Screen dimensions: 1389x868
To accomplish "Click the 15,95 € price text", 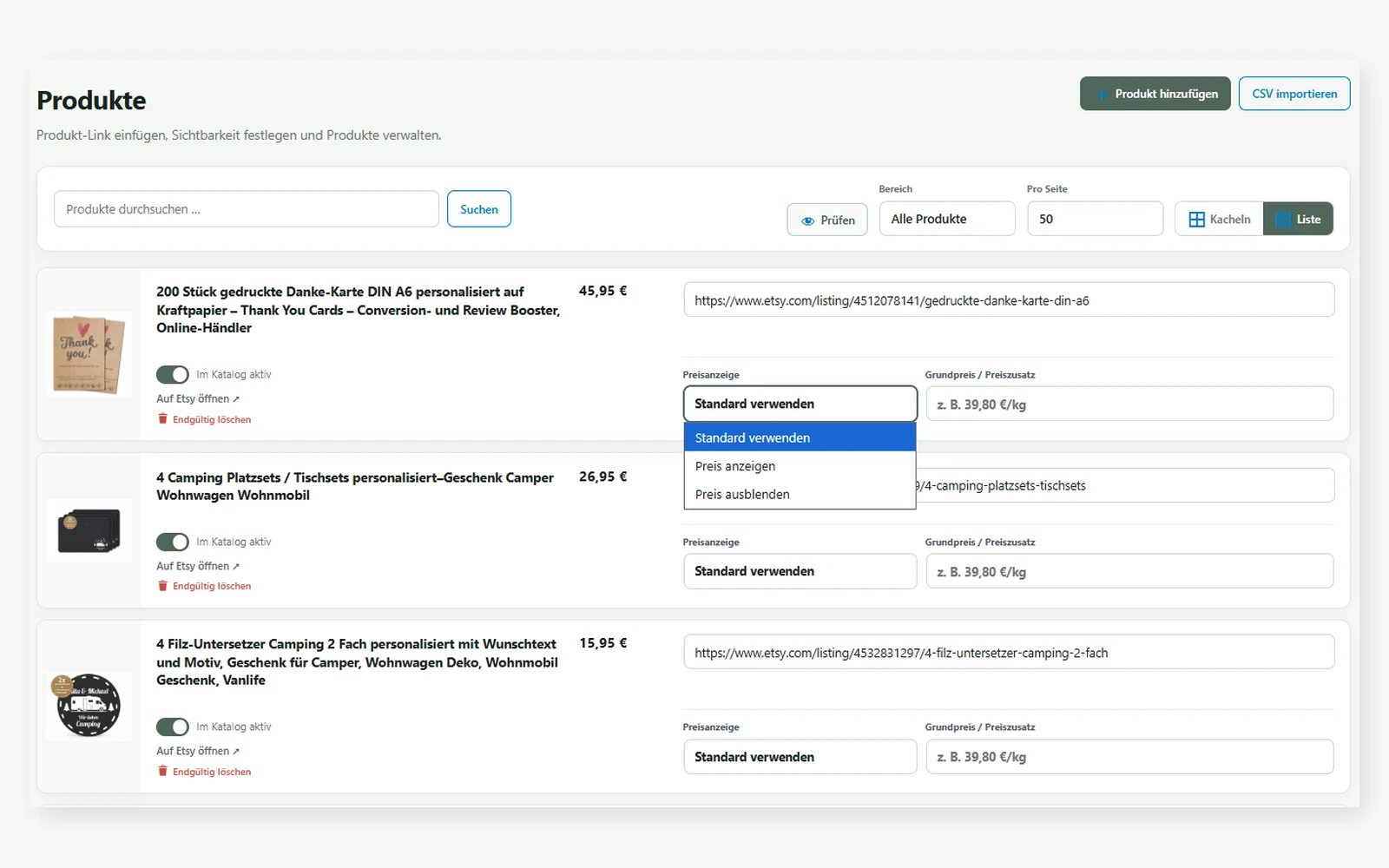I will click(602, 643).
